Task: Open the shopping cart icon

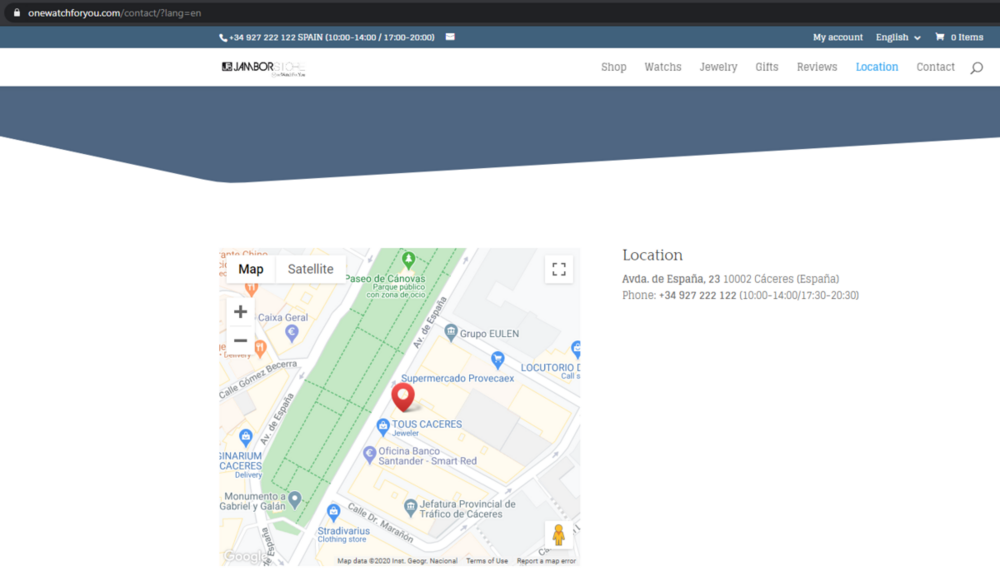Action: pos(939,37)
